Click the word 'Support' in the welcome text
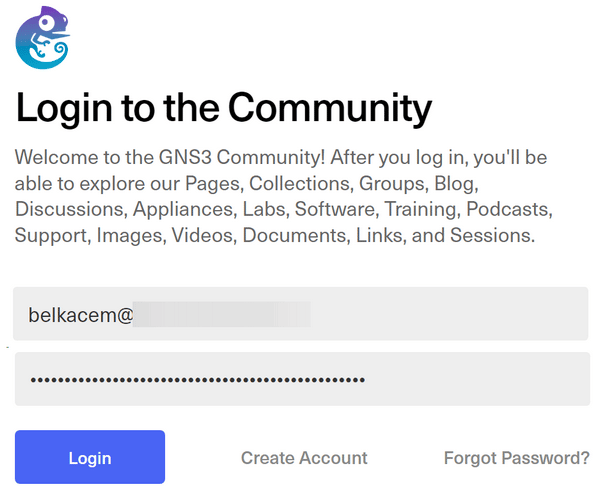The image size is (600, 486). point(48,237)
